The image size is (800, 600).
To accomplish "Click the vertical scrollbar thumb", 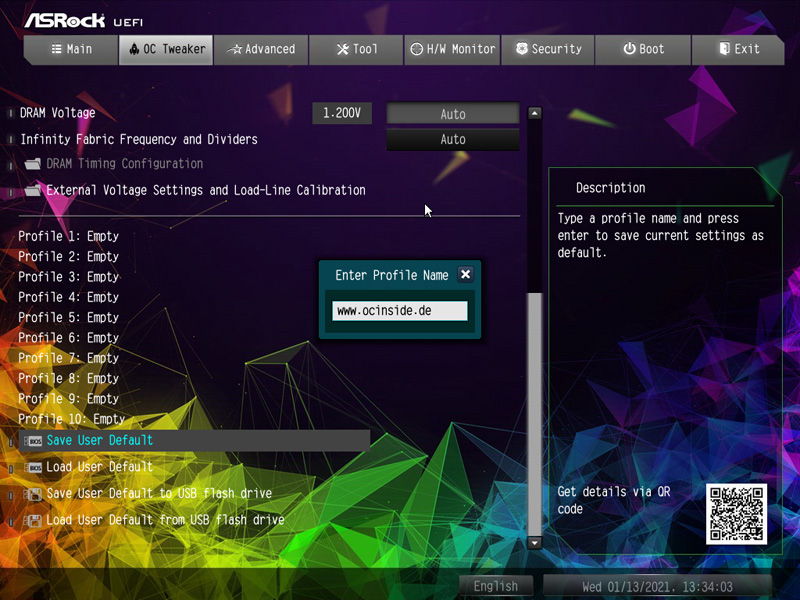I will click(534, 414).
